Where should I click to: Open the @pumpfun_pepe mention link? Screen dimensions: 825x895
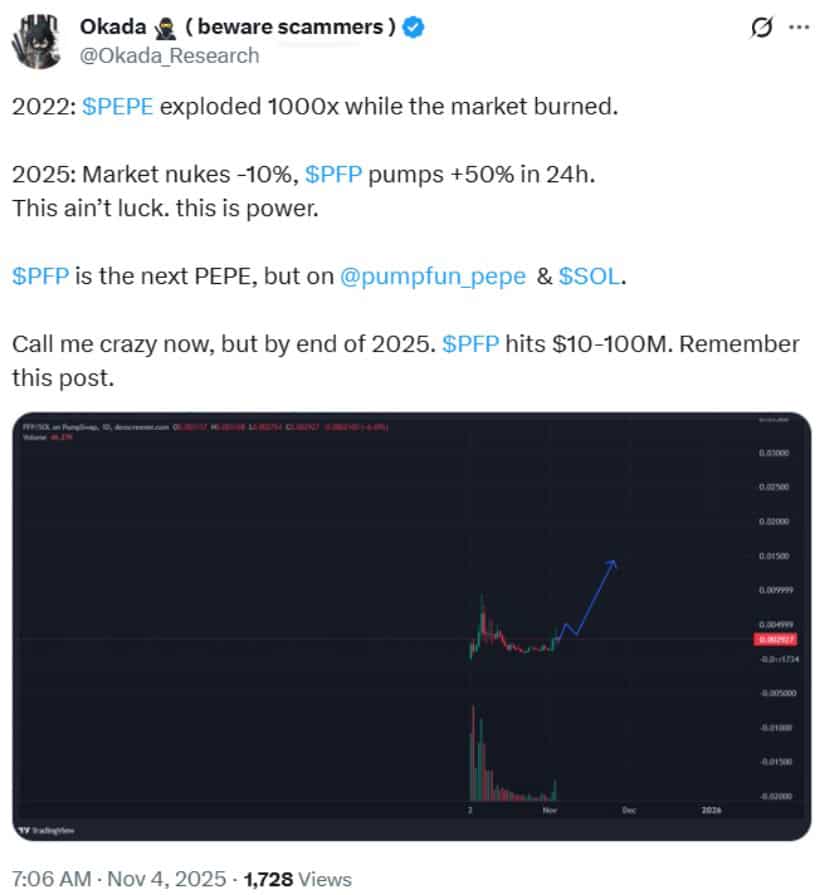tap(433, 277)
